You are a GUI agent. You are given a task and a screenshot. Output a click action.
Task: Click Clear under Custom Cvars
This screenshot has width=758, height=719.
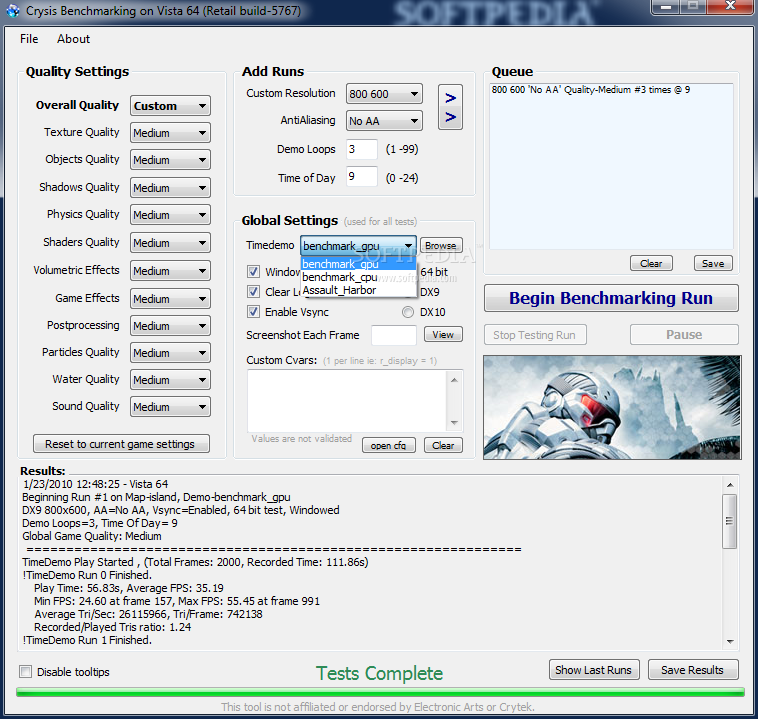click(x=443, y=445)
